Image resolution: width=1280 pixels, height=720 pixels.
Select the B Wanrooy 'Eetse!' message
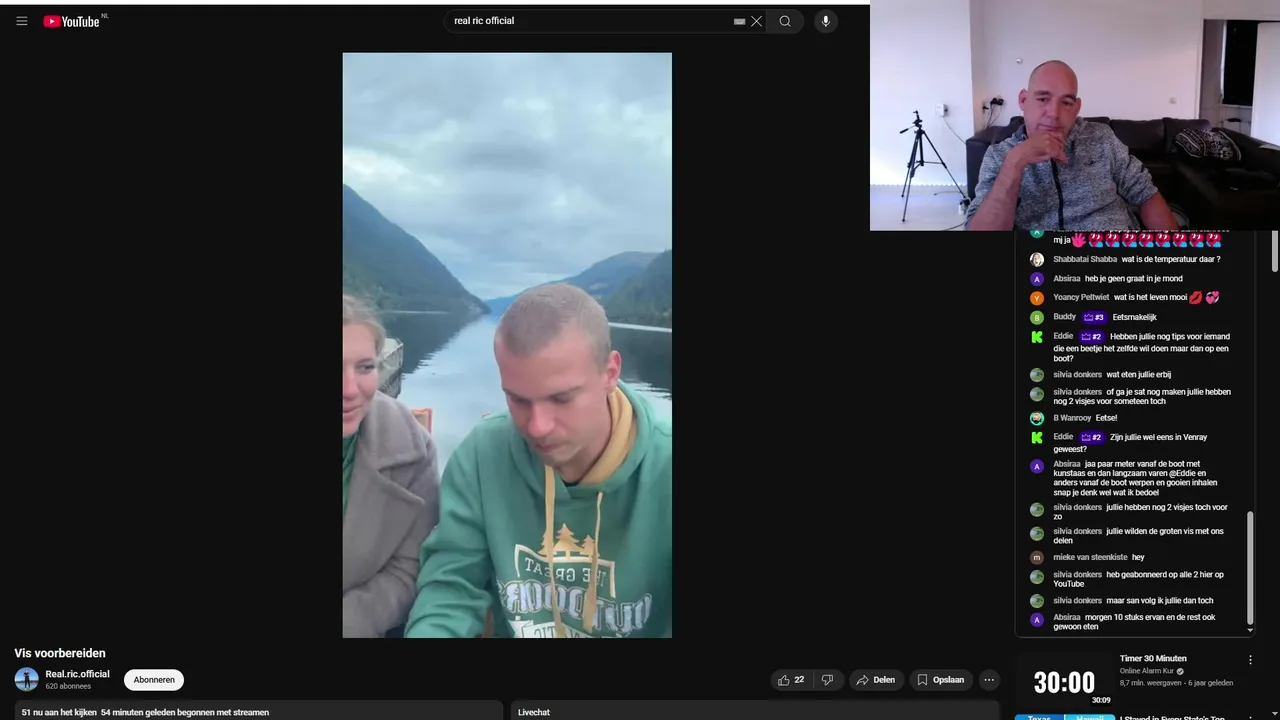click(x=1106, y=418)
